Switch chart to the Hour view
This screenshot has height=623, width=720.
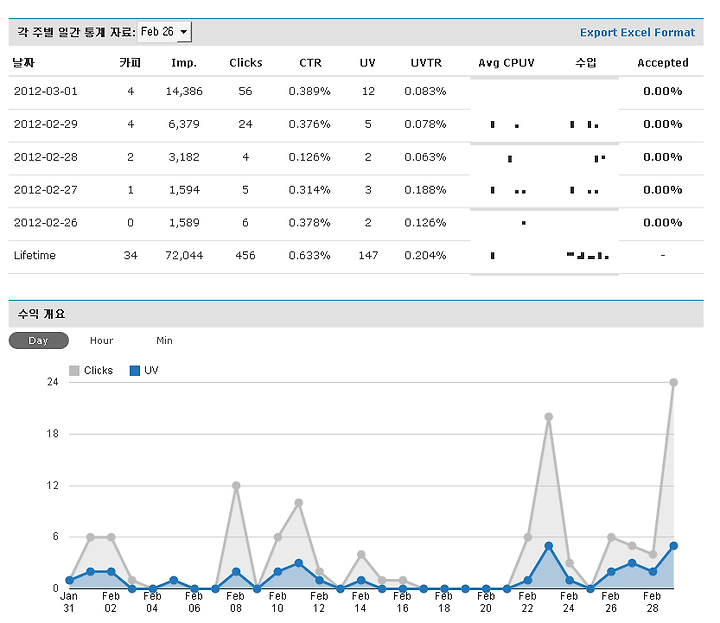pyautogui.click(x=101, y=341)
